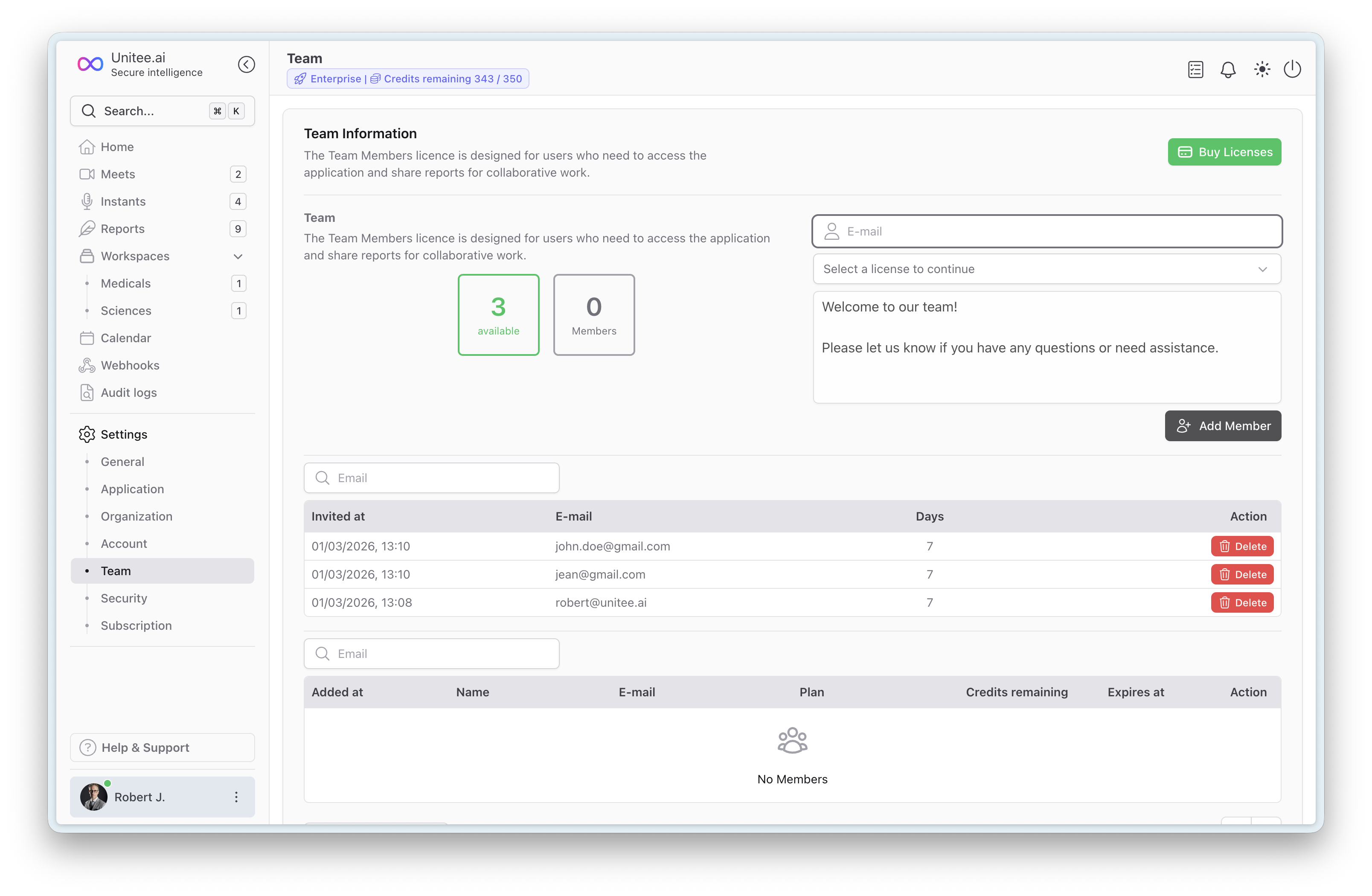Viewport: 1372px width, 896px height.
Task: Click the power logout icon
Action: pos(1293,69)
